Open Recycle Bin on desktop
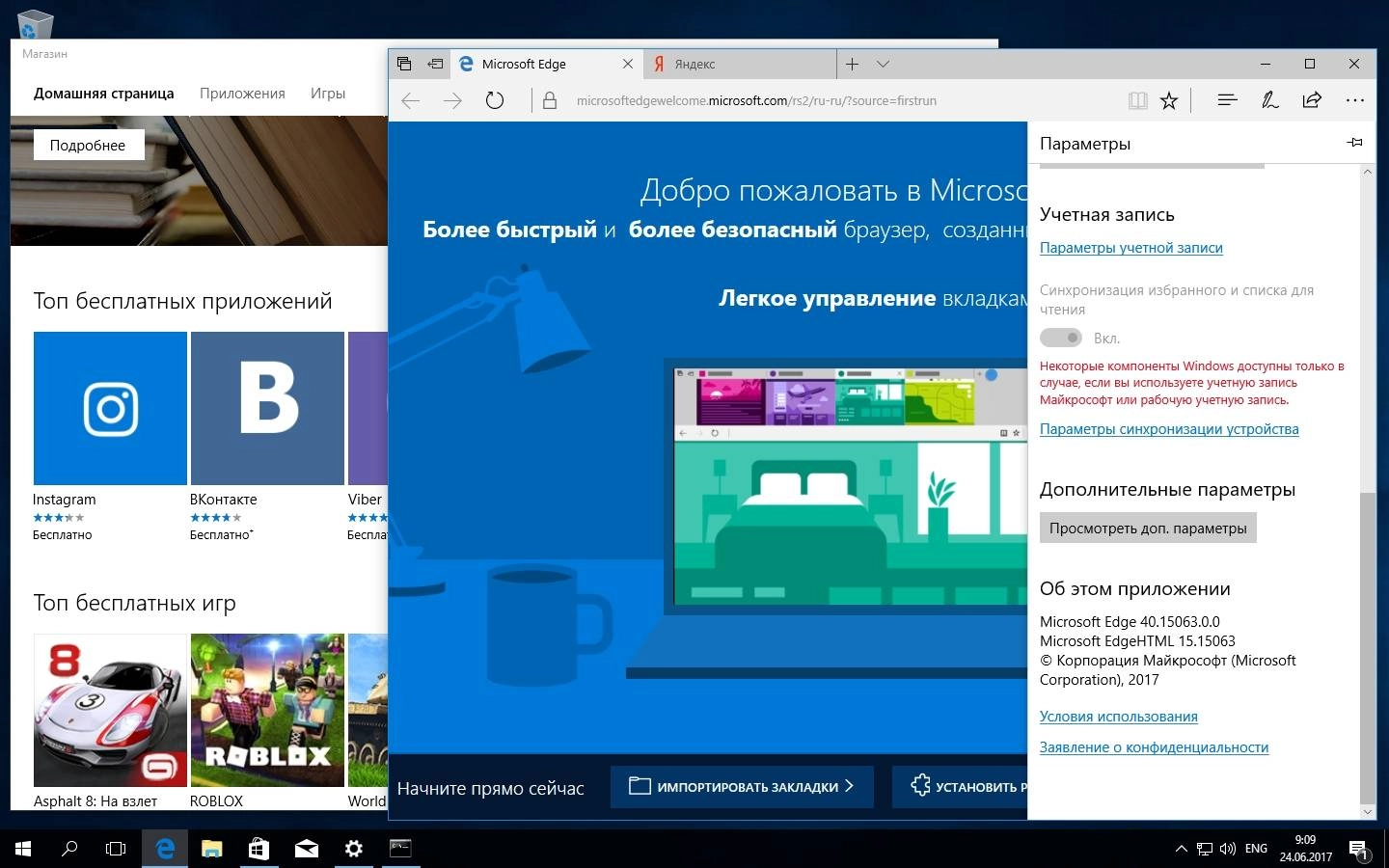 pyautogui.click(x=35, y=23)
